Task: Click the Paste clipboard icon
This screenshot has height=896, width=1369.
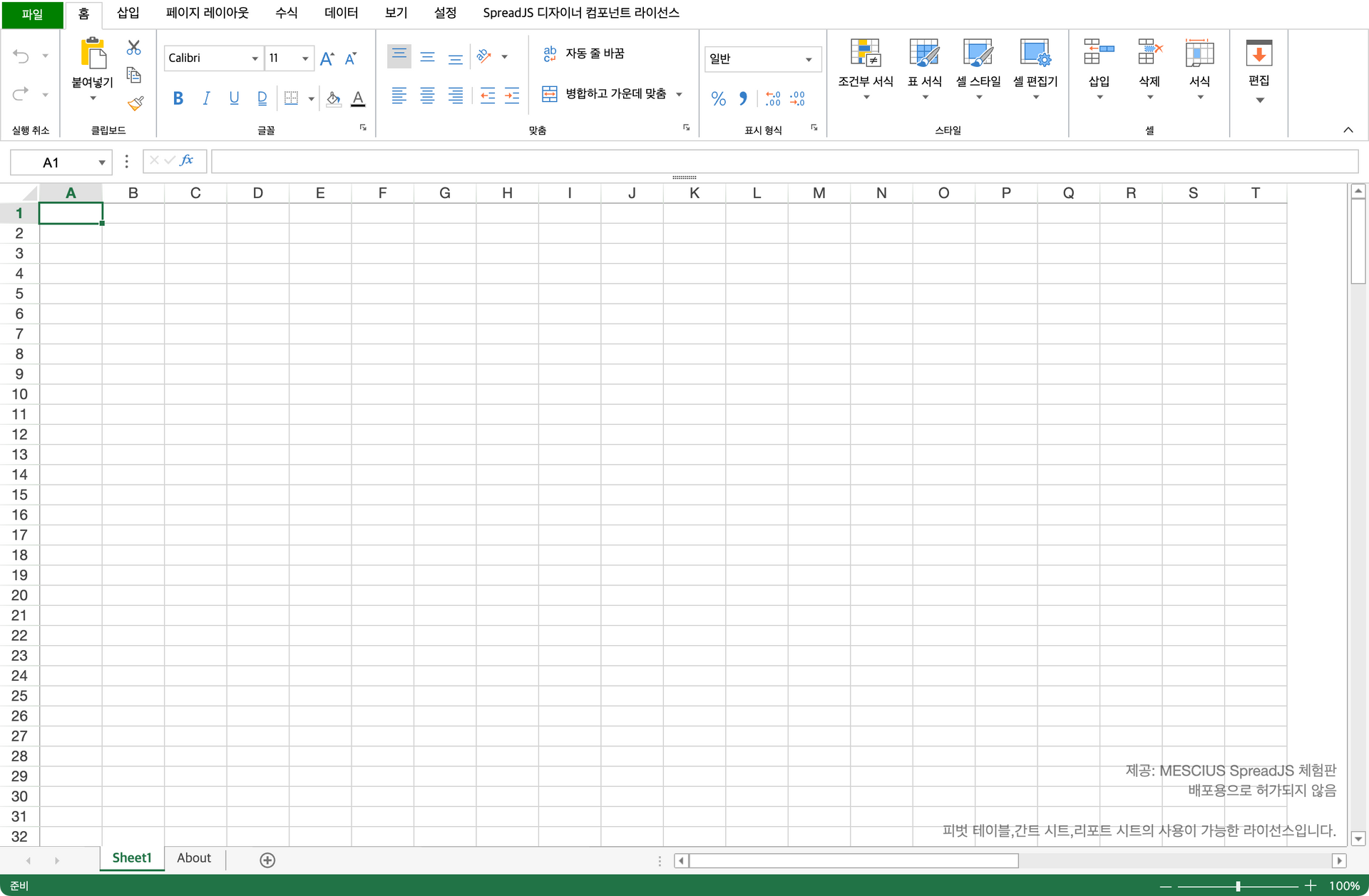Action: click(93, 53)
